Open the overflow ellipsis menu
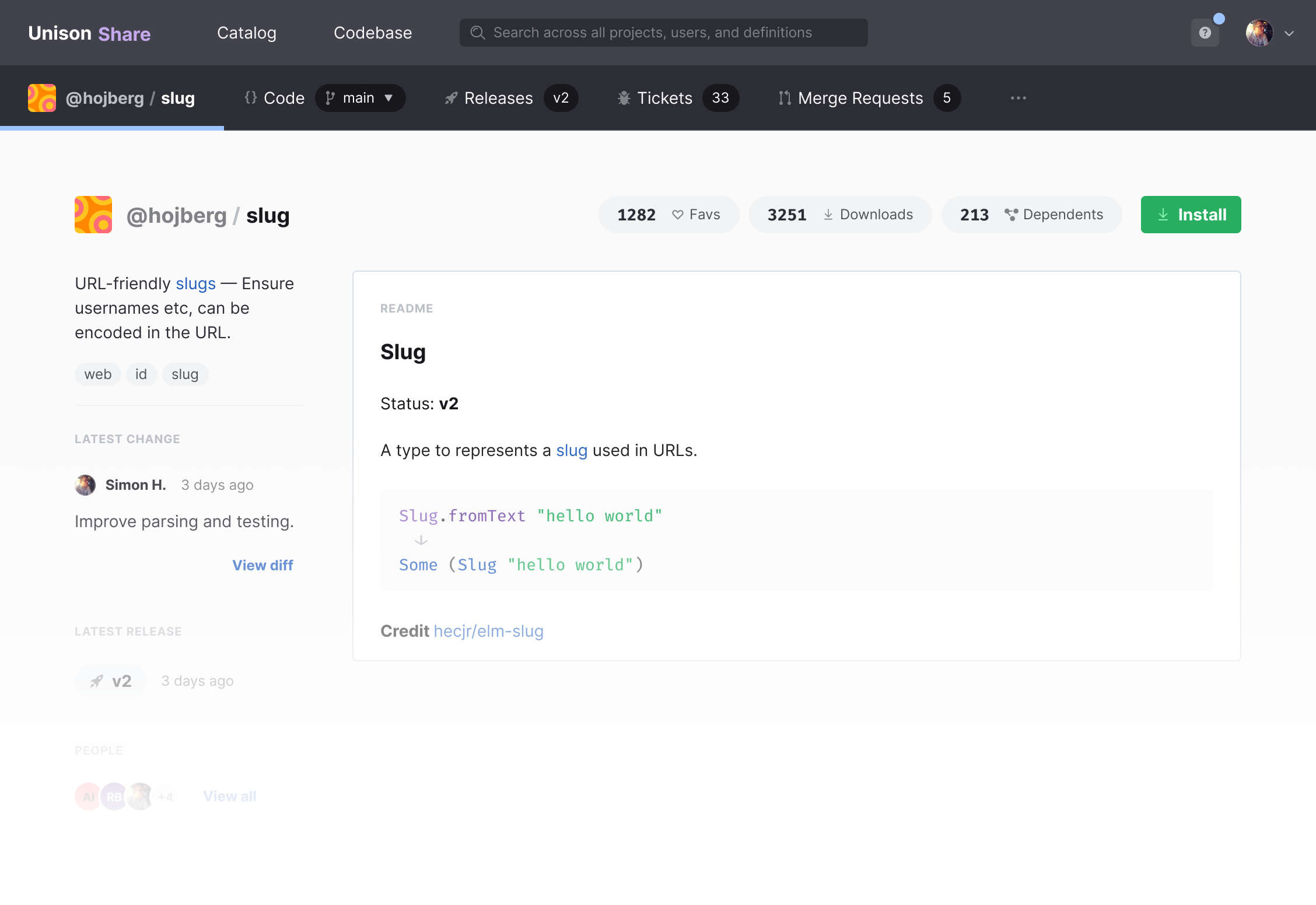1316x905 pixels. 1018,98
